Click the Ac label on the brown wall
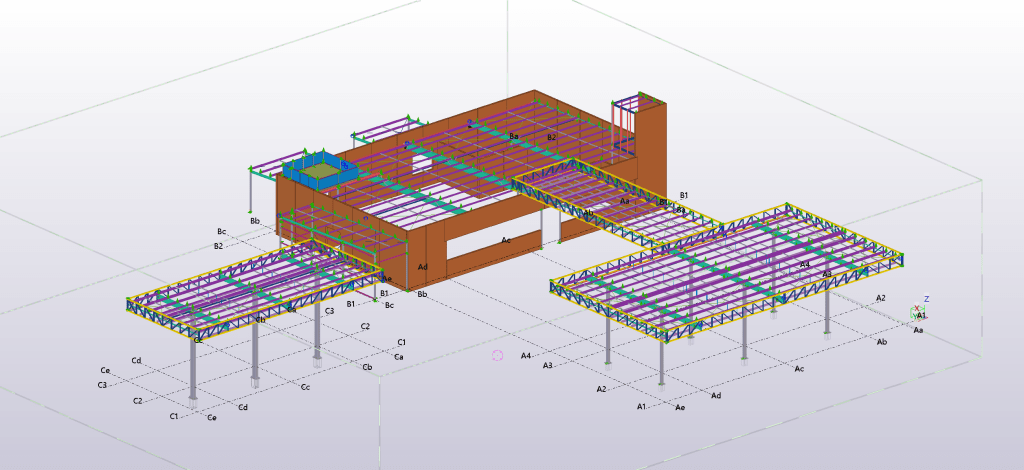Image resolution: width=1024 pixels, height=470 pixels. tap(506, 240)
